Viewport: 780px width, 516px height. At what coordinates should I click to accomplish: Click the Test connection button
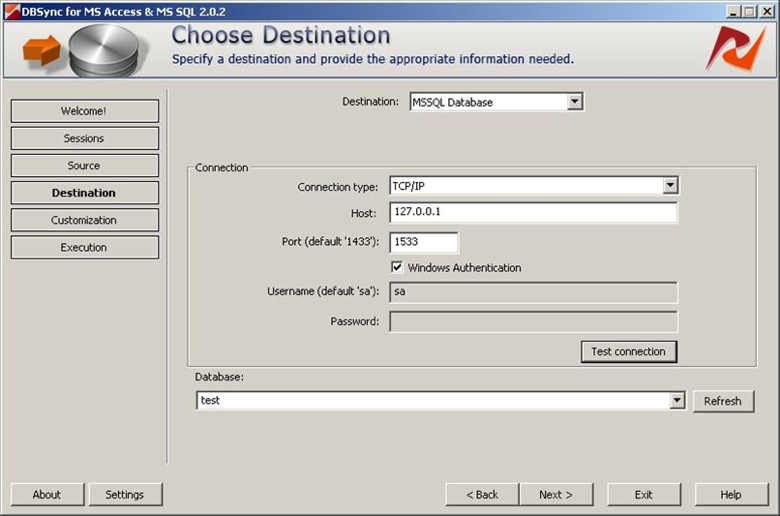pyautogui.click(x=629, y=352)
